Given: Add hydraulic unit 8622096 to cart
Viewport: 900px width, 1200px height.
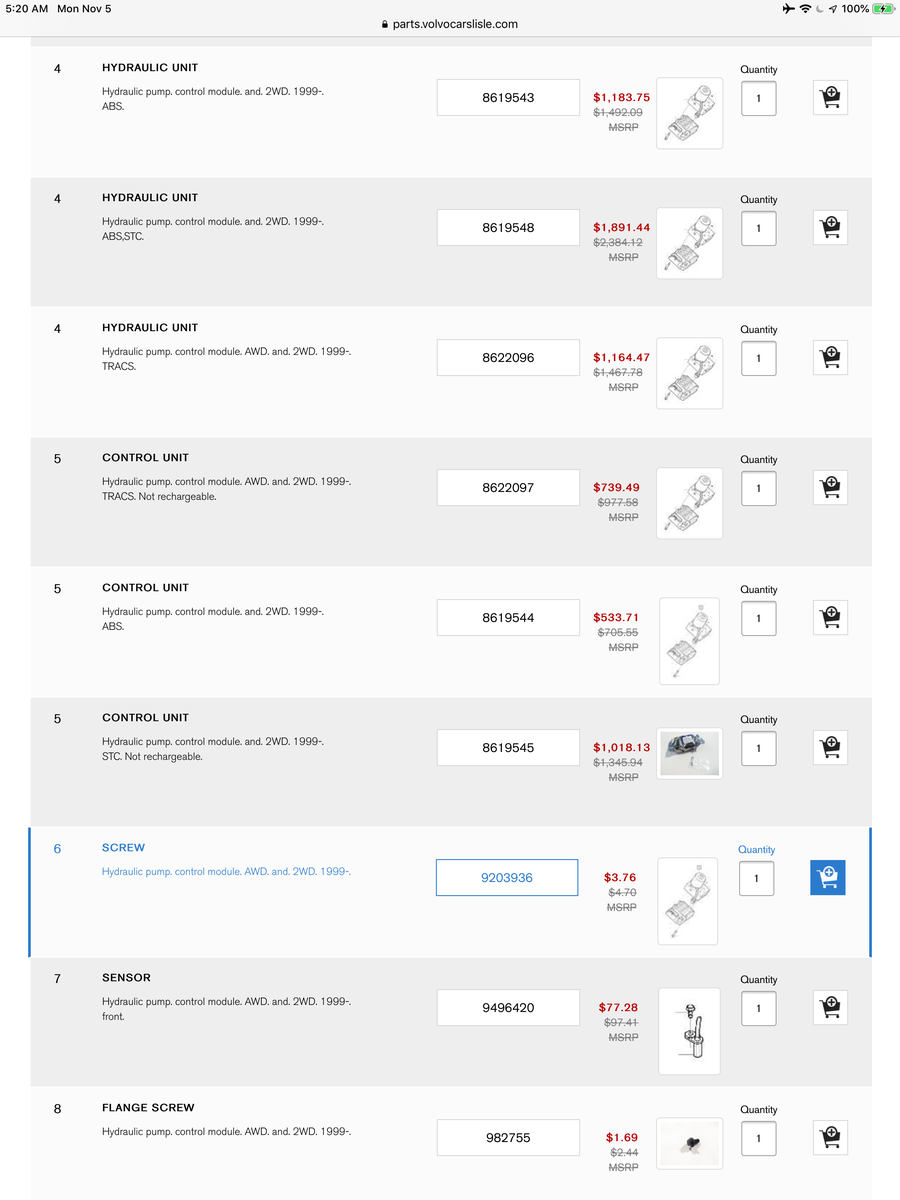Looking at the screenshot, I should click(x=830, y=358).
